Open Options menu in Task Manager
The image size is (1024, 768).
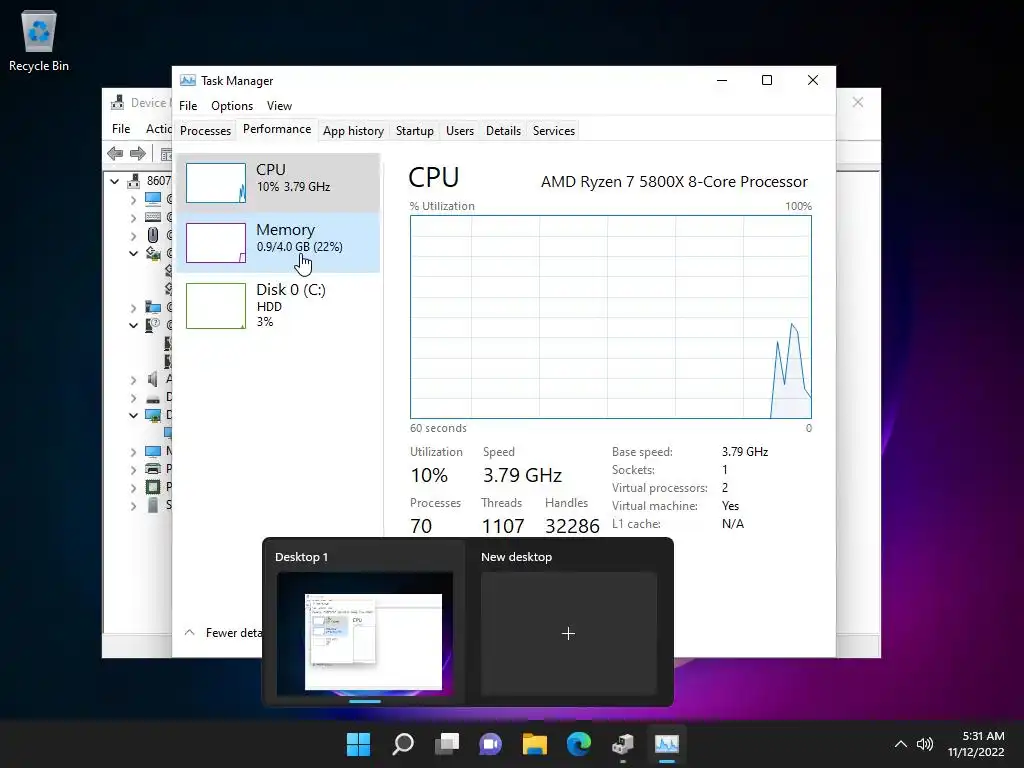(x=232, y=106)
